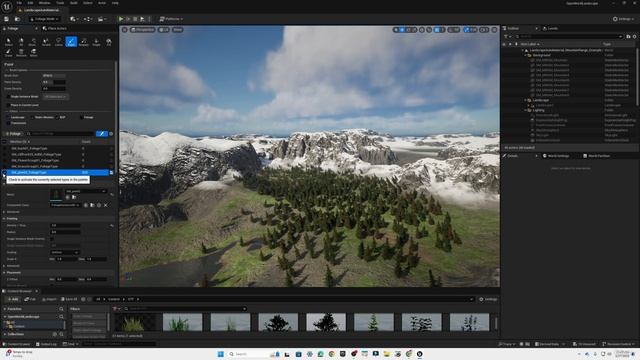Switch to the Erase foliage tool
The height and width of the screenshot is (360, 640).
(9, 53)
